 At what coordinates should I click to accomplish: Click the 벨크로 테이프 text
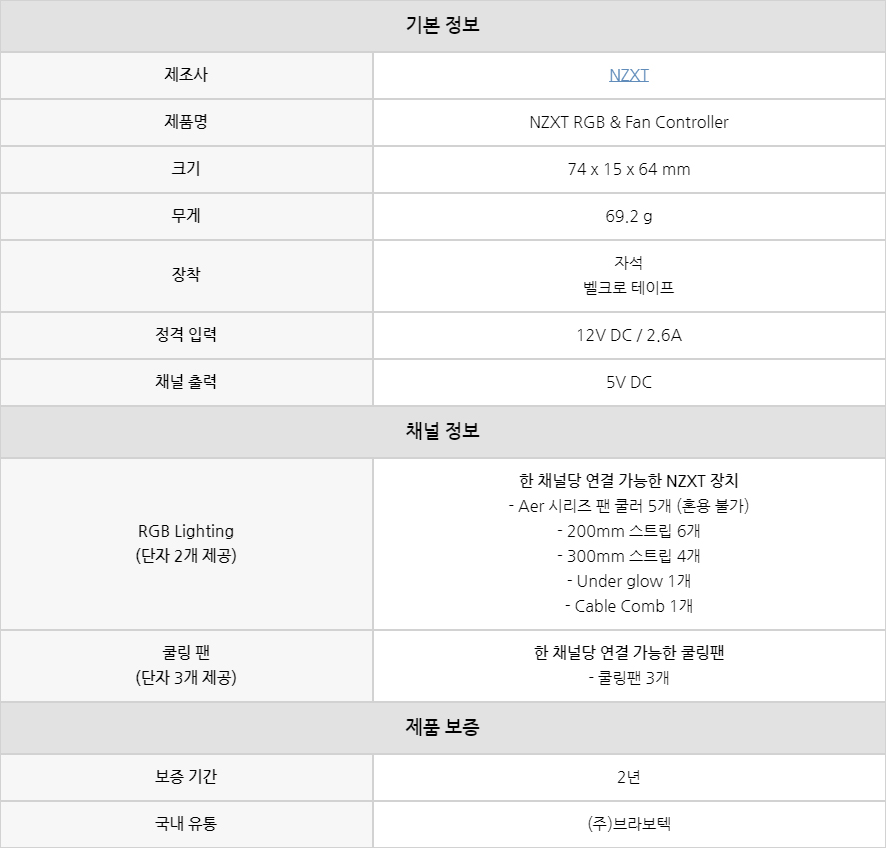tap(628, 288)
